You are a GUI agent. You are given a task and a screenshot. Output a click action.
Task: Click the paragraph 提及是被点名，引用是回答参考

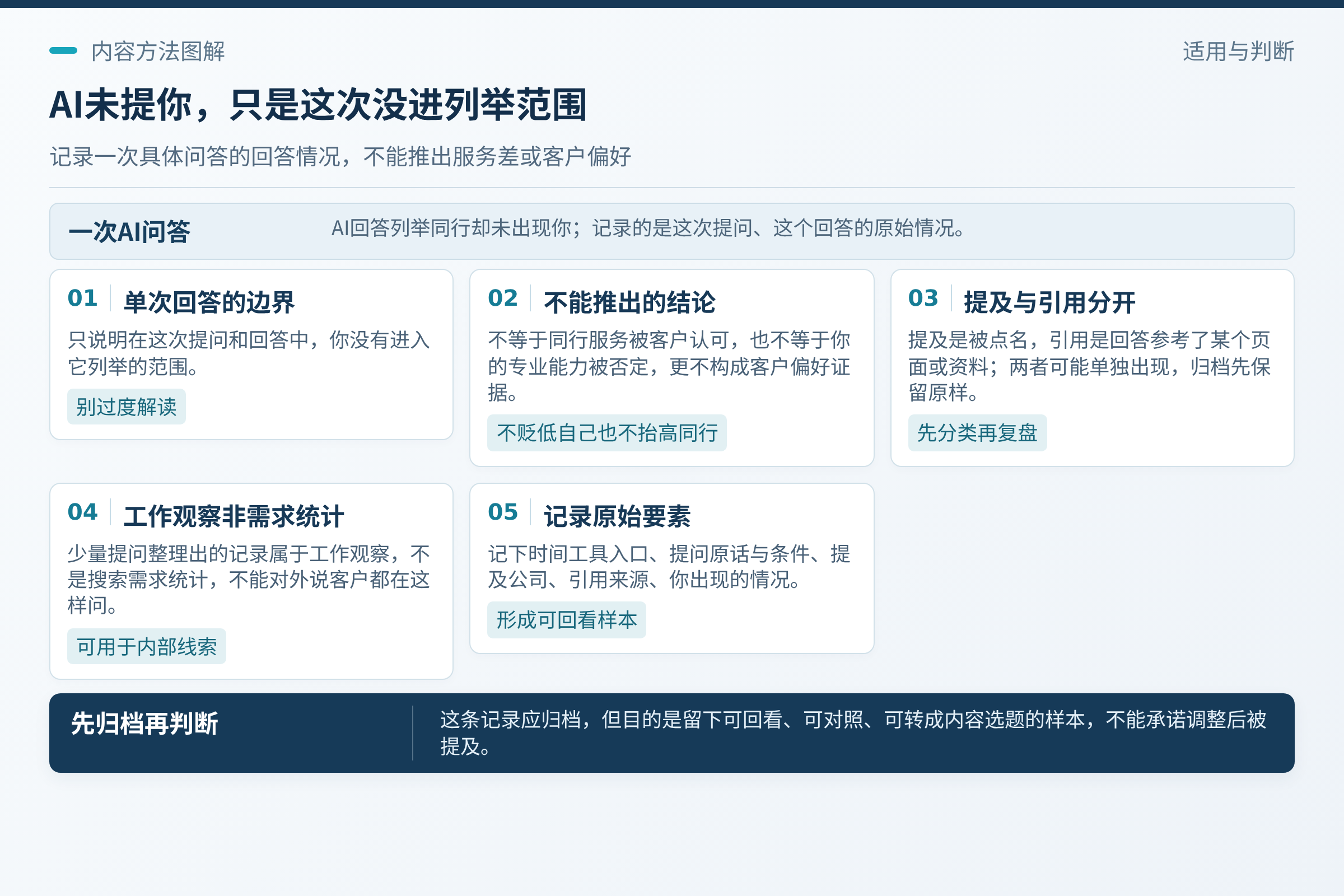coord(1090,366)
